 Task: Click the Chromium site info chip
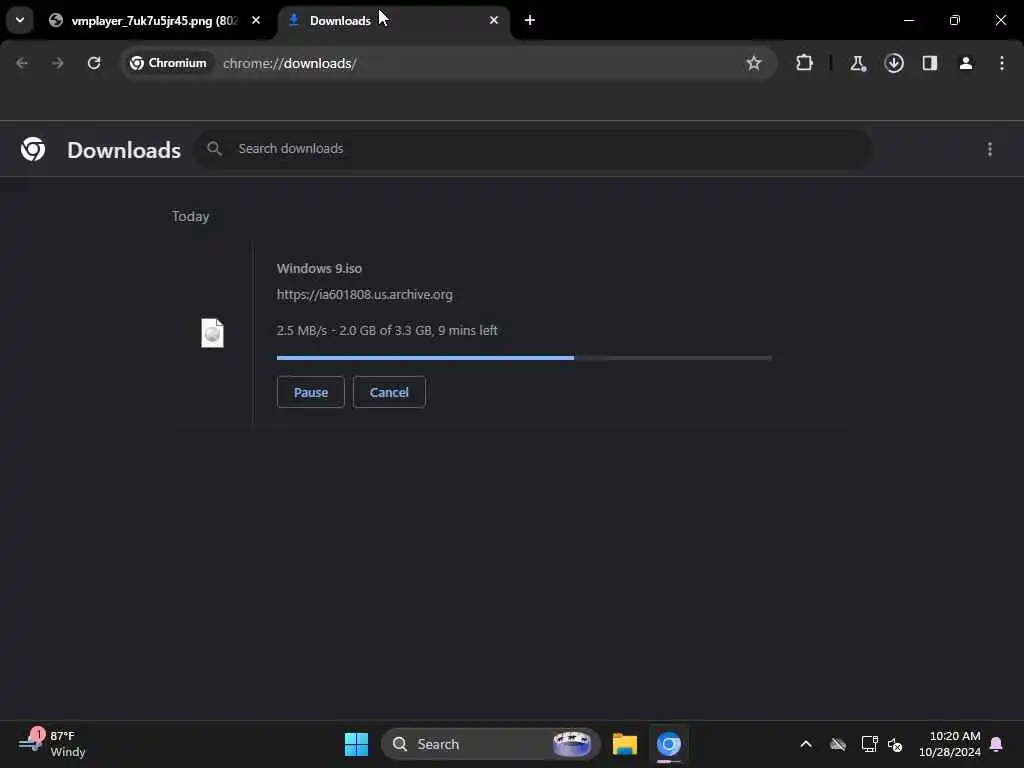coord(168,63)
